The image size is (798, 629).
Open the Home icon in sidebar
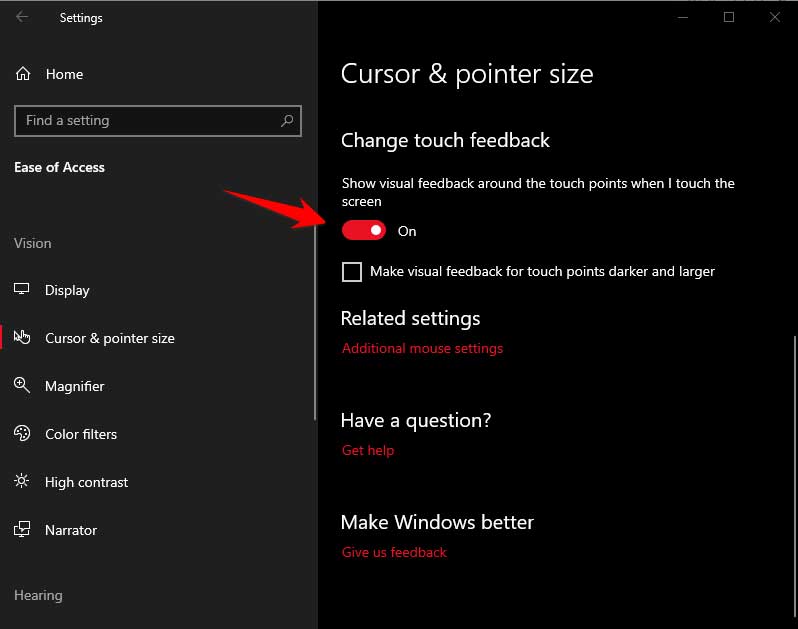coord(23,74)
